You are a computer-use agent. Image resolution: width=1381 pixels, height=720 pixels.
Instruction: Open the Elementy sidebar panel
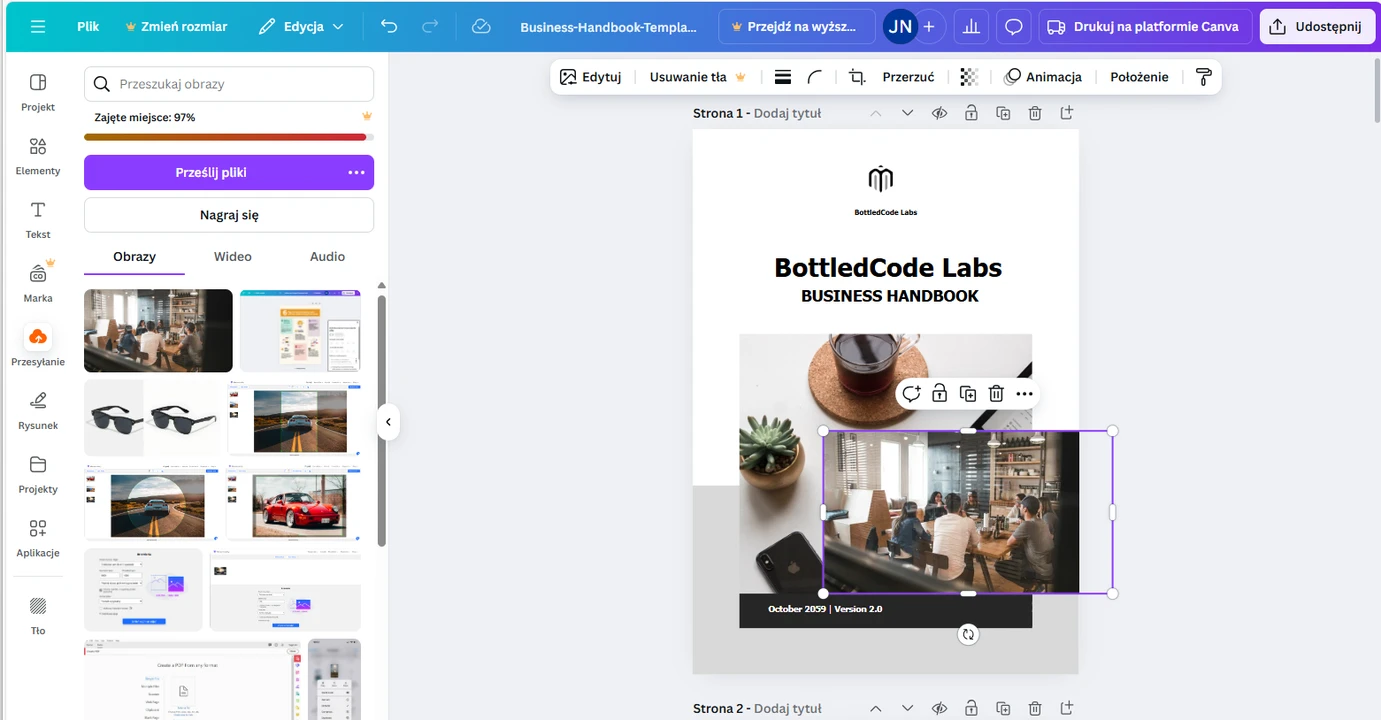[38, 155]
